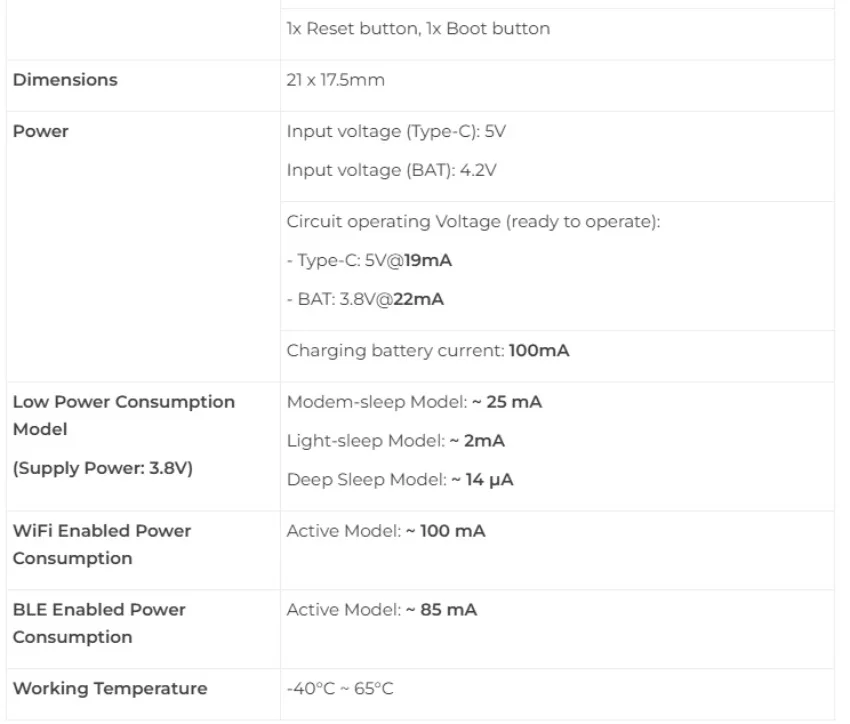850x724 pixels.
Task: Click Modem-sleep Model ~ 25 mA line
Action: 414,402
